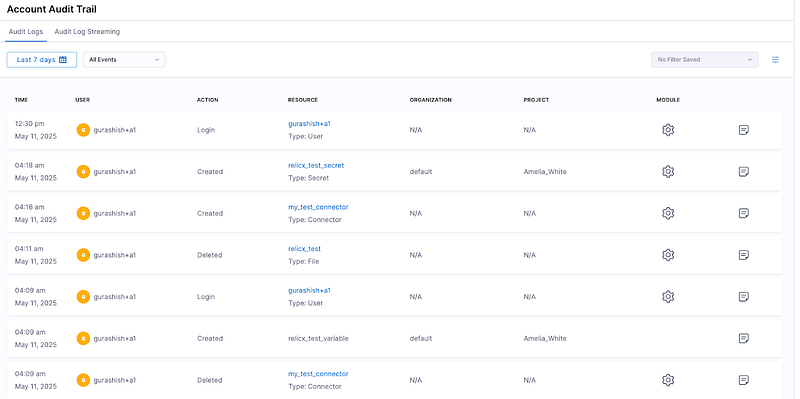Click the PROJECT column header
800x399 pixels.
[536, 100]
